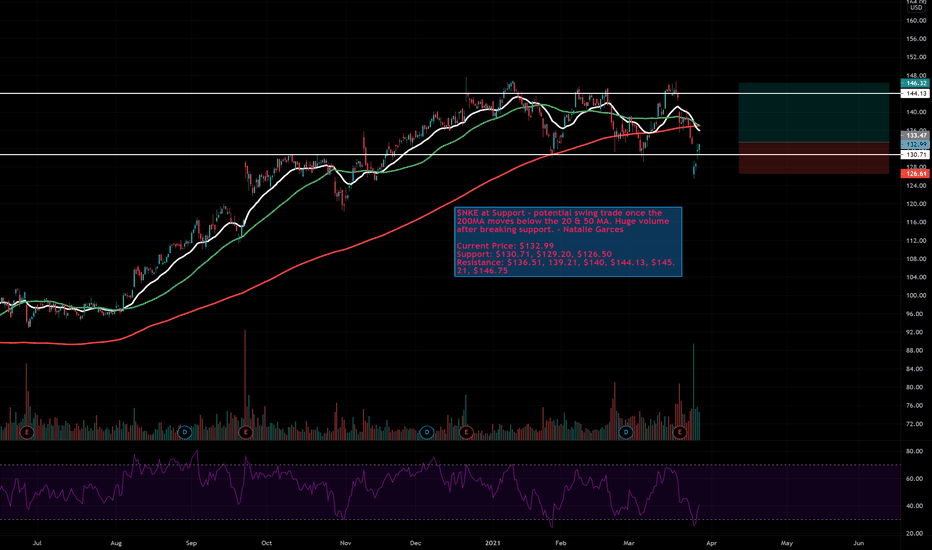This screenshot has height=550, width=932.
Task: Click the 2021 label on time axis
Action: click(x=493, y=543)
